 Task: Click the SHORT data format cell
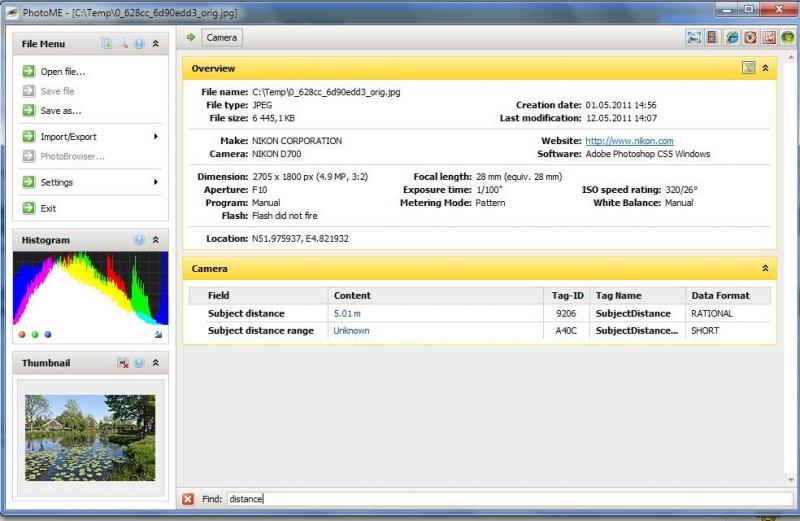click(705, 331)
